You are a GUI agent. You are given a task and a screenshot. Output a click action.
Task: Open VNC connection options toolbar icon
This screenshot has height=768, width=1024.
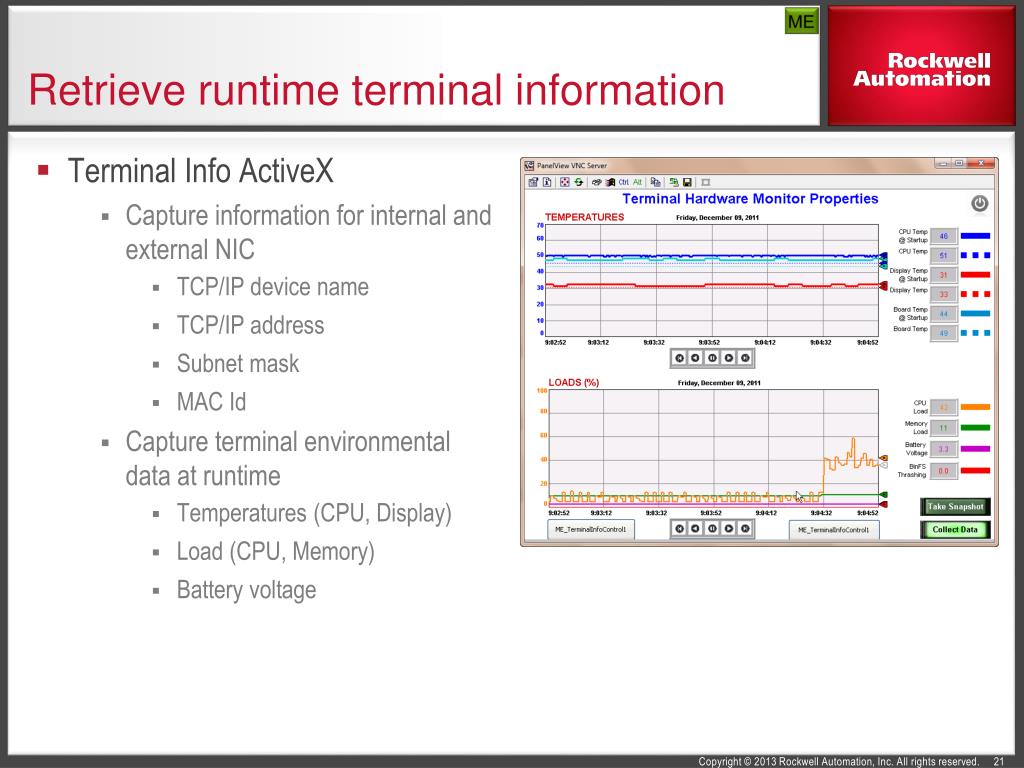pyautogui.click(x=534, y=182)
